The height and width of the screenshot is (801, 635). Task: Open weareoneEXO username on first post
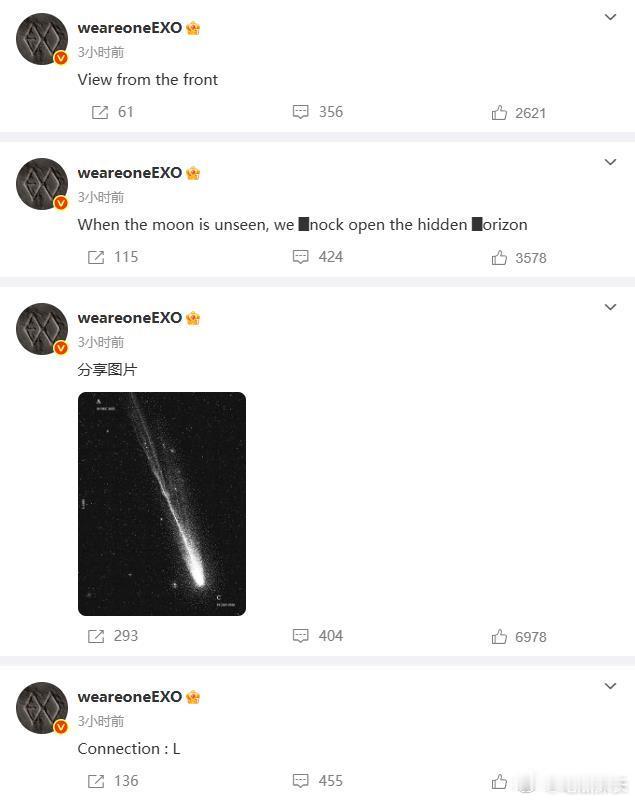[130, 28]
